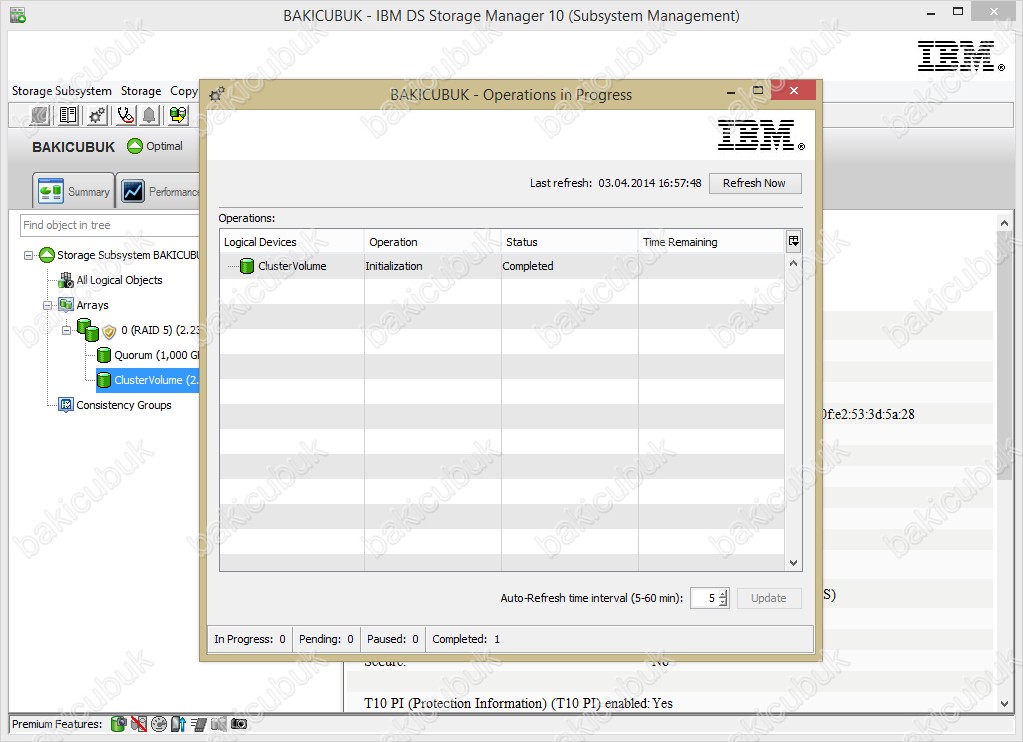Image resolution: width=1023 pixels, height=742 pixels.
Task: Close the Operations in Progress dialog
Action: 794,90
